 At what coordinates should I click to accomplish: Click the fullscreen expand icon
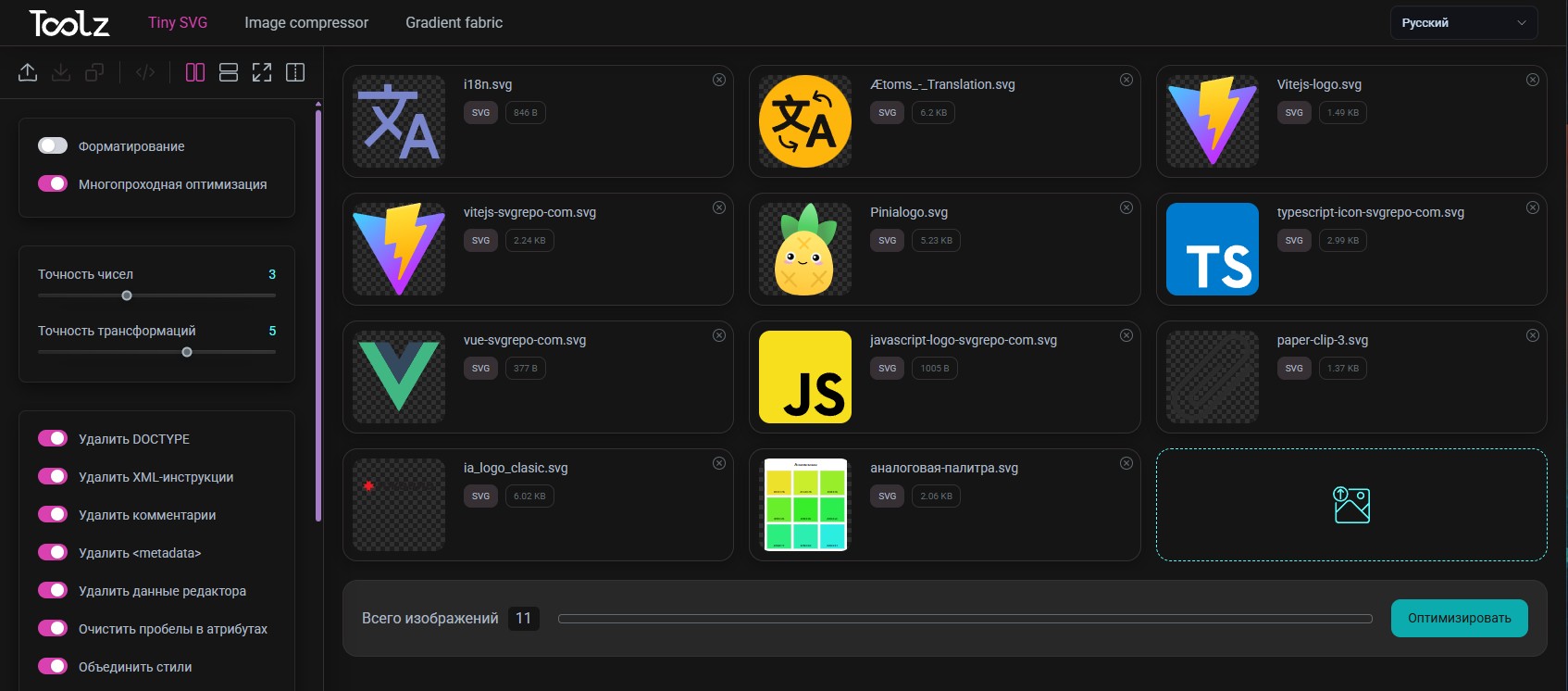(x=262, y=72)
